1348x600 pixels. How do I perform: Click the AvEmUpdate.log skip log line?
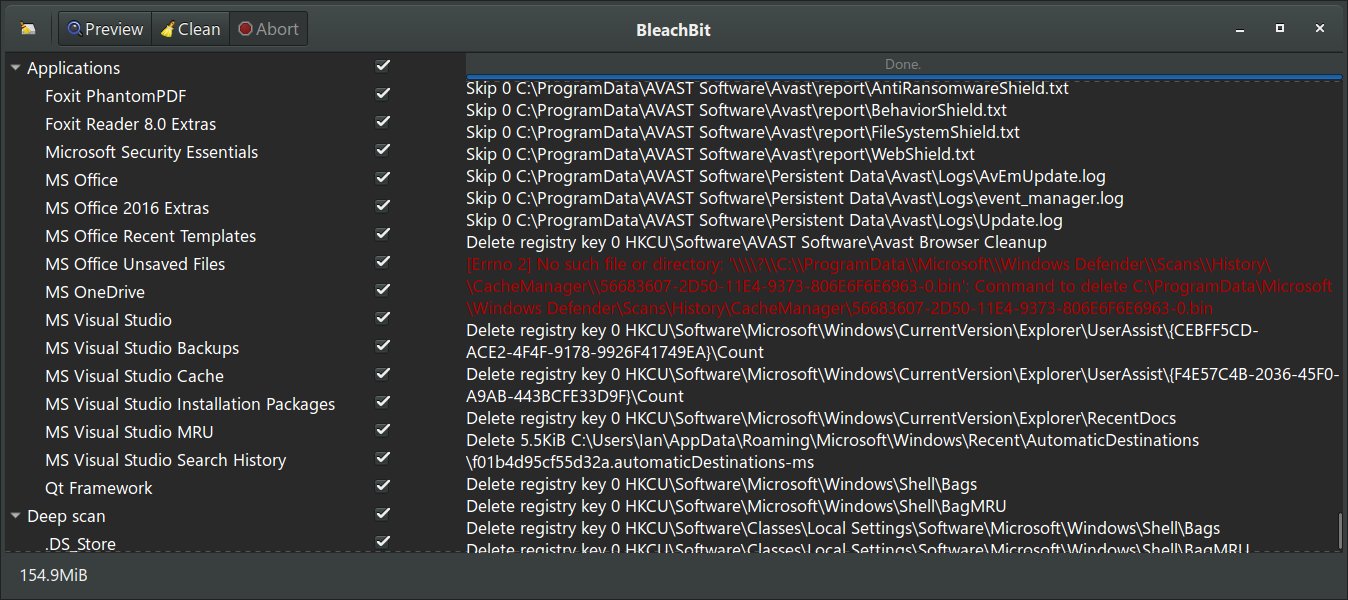click(786, 176)
